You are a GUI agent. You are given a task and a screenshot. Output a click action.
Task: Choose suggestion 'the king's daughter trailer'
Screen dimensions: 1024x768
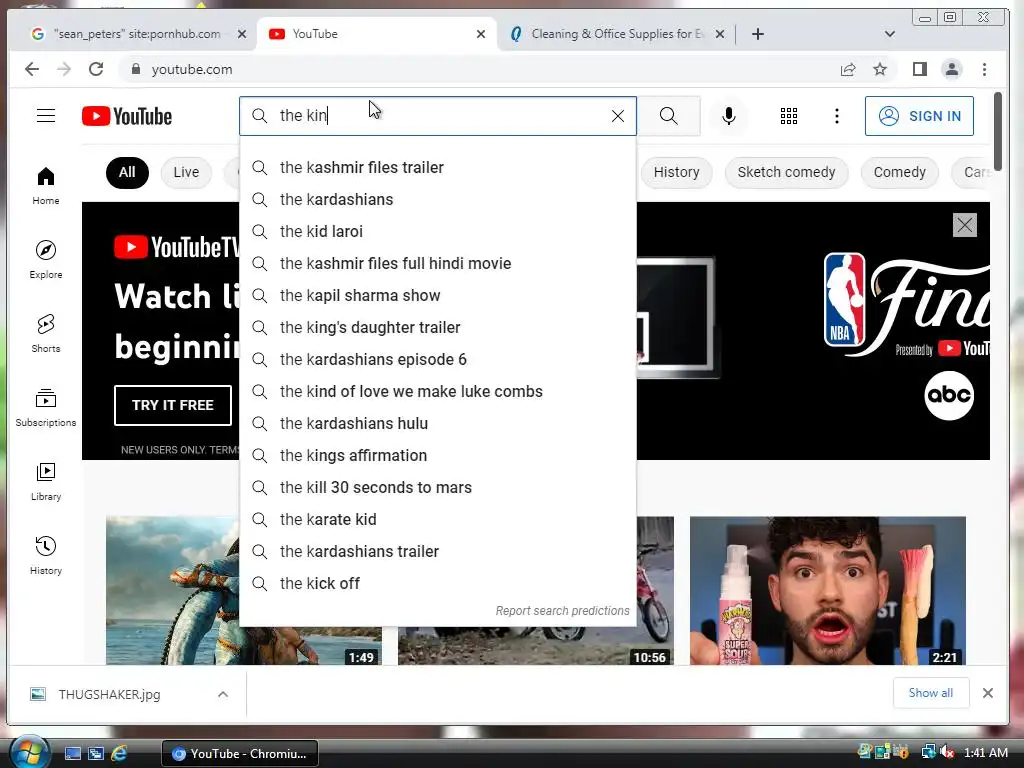pyautogui.click(x=438, y=328)
